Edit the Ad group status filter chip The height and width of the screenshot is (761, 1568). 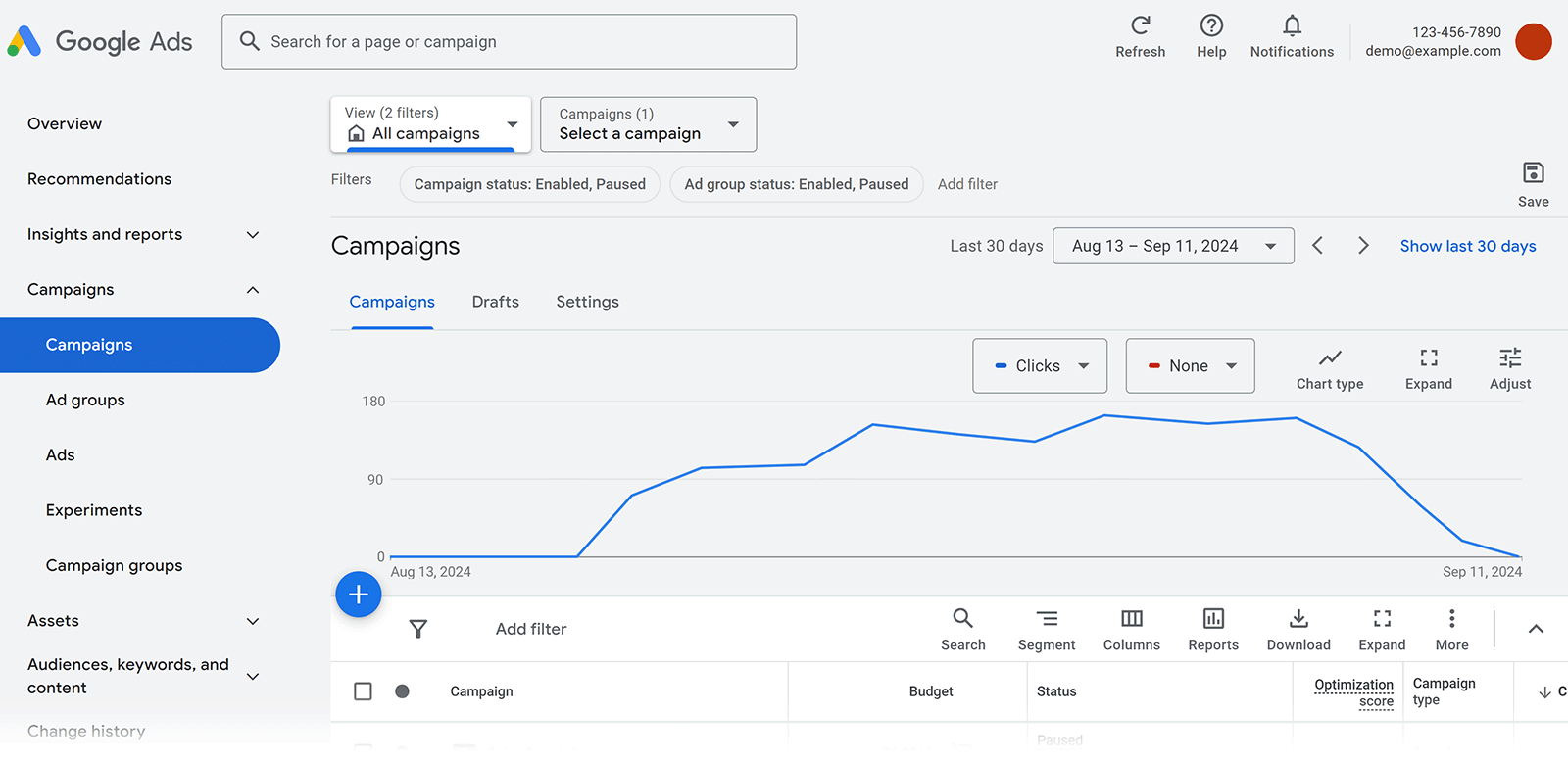797,184
